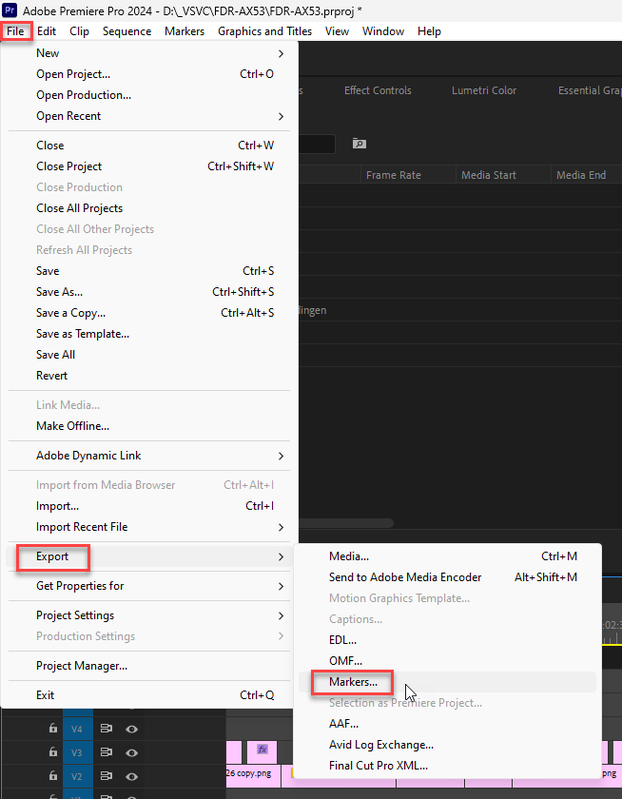Open the Help menu
The height and width of the screenshot is (799, 622).
click(x=429, y=32)
